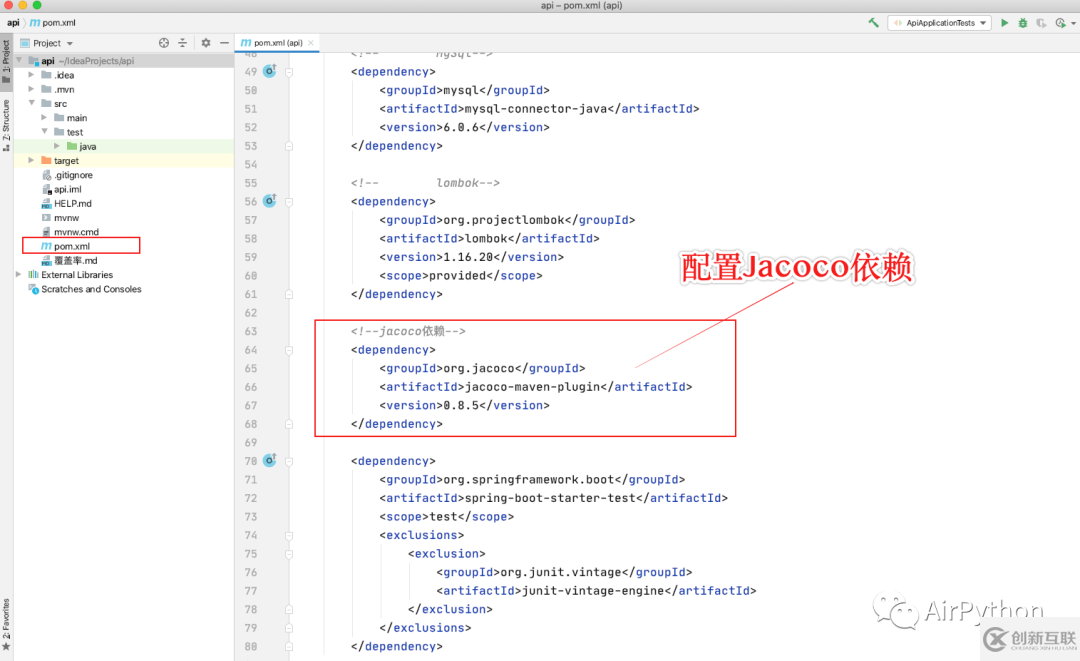The height and width of the screenshot is (661, 1080).
Task: Click the fold end marker on line 68
Action: [289, 424]
